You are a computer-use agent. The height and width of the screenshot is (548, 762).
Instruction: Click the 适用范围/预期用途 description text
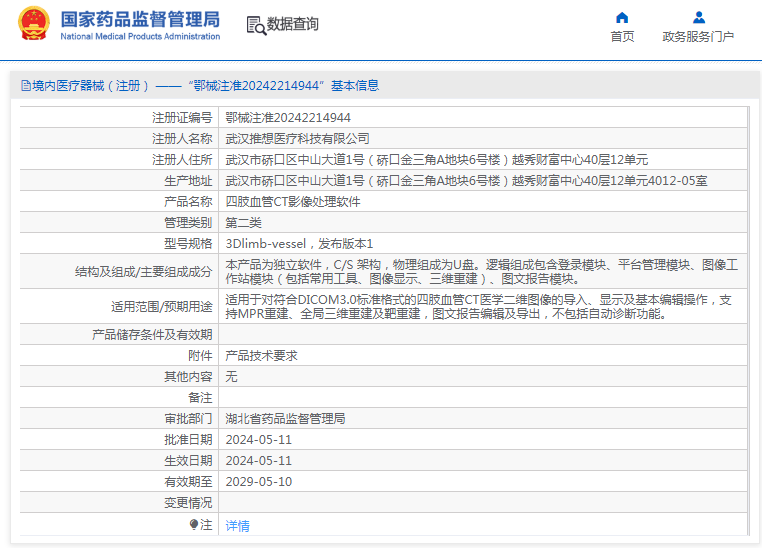click(478, 307)
